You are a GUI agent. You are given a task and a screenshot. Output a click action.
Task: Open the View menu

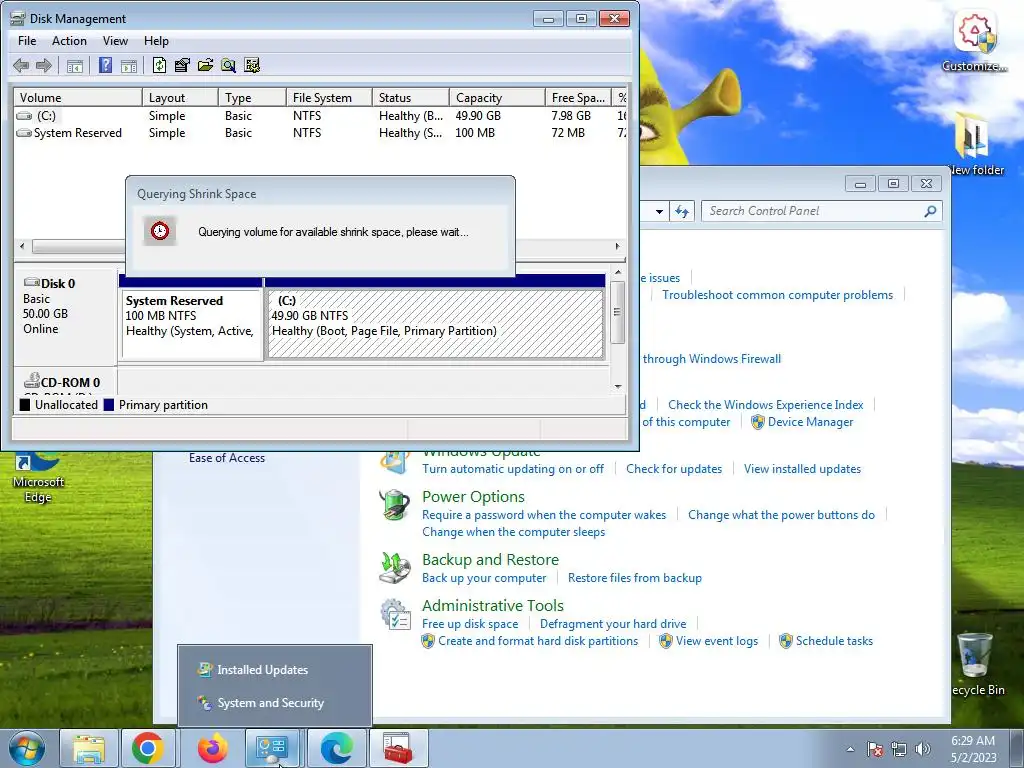click(x=115, y=40)
